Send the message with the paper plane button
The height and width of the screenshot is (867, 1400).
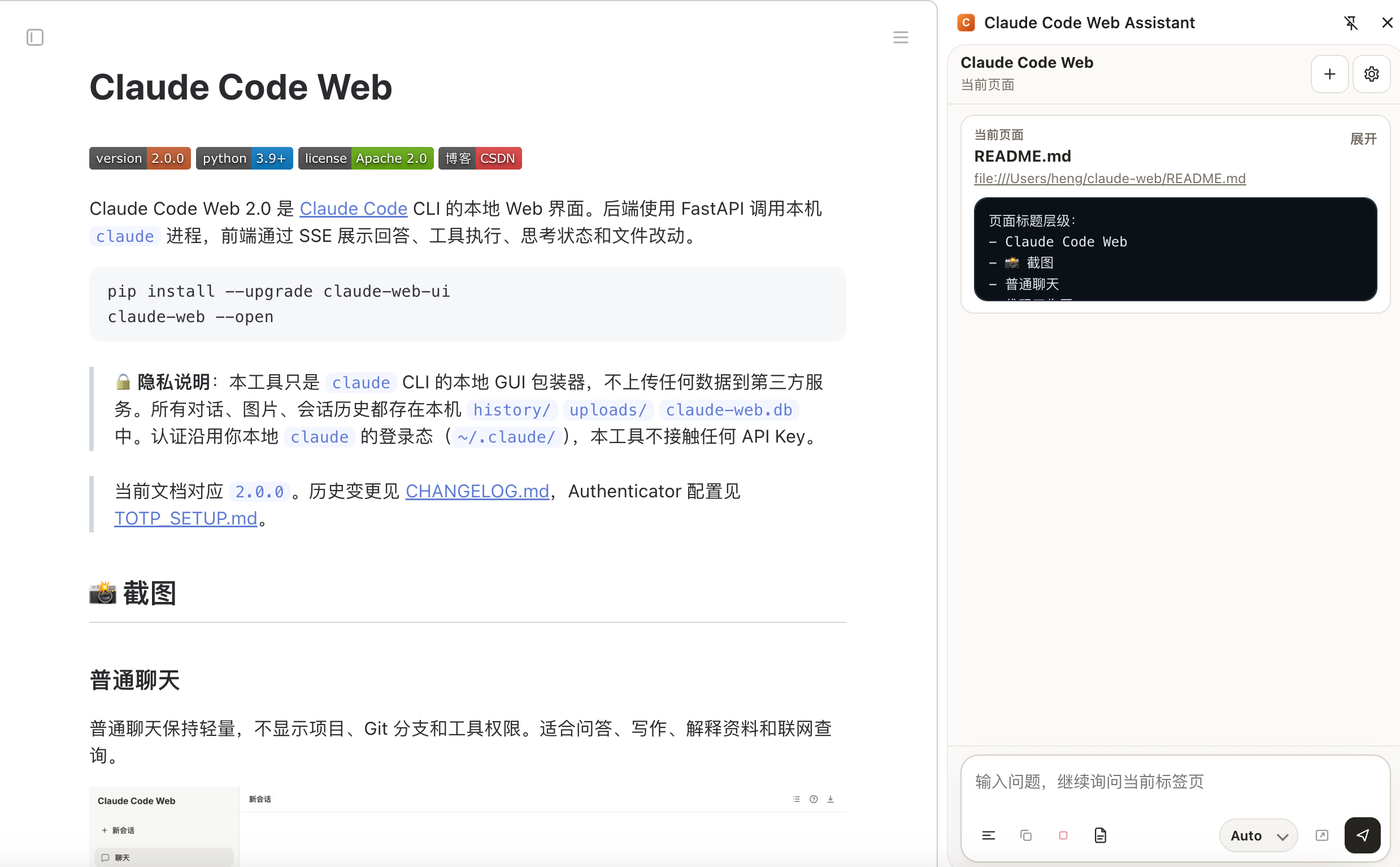(x=1362, y=835)
